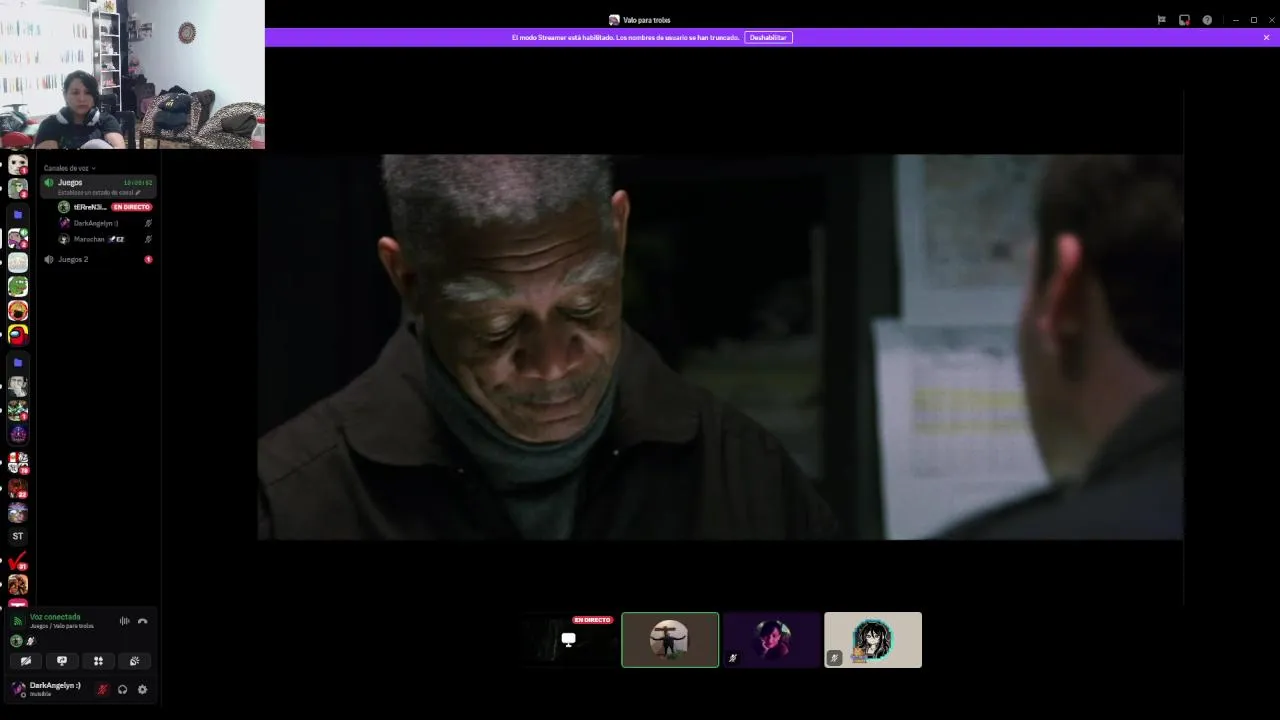This screenshot has height=720, width=1280.
Task: Select the Juegos voice channel
Action: (x=98, y=186)
